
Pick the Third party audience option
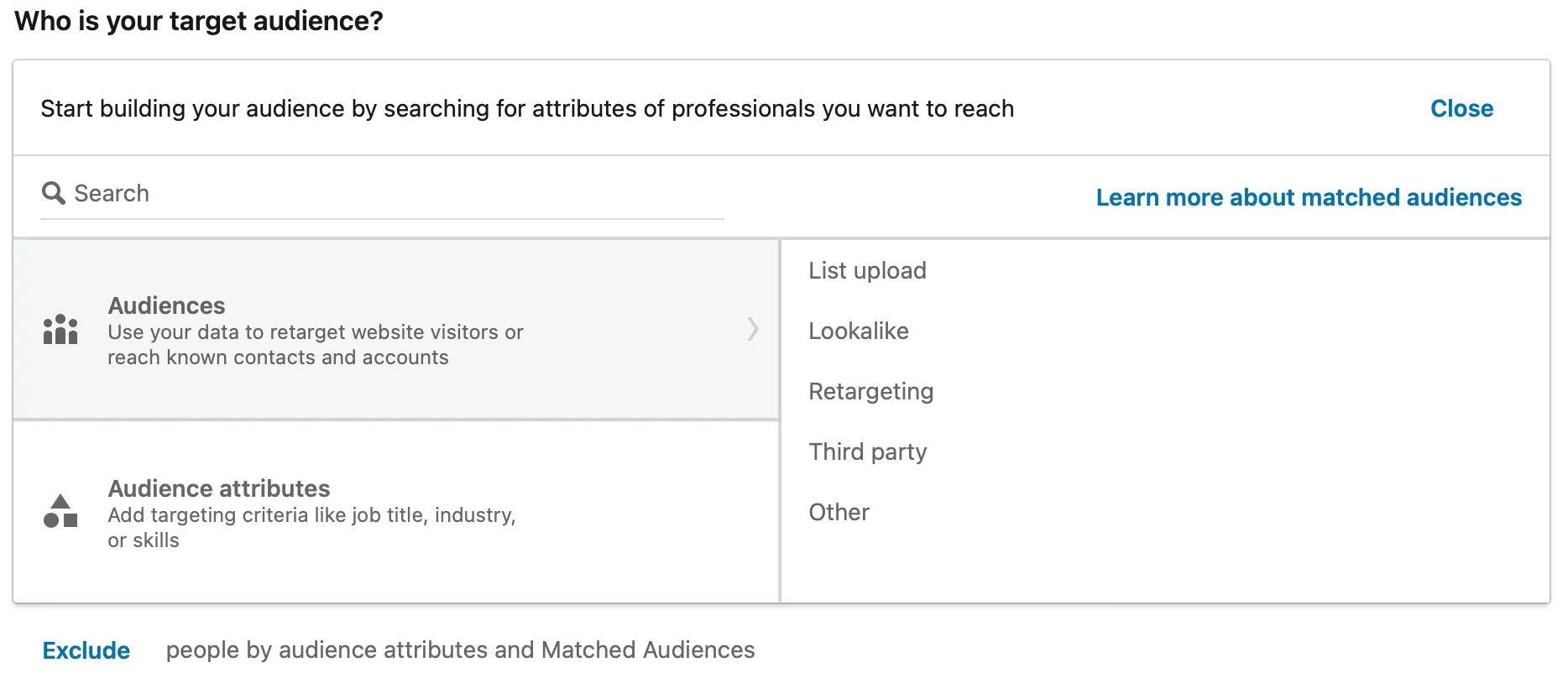coord(867,451)
